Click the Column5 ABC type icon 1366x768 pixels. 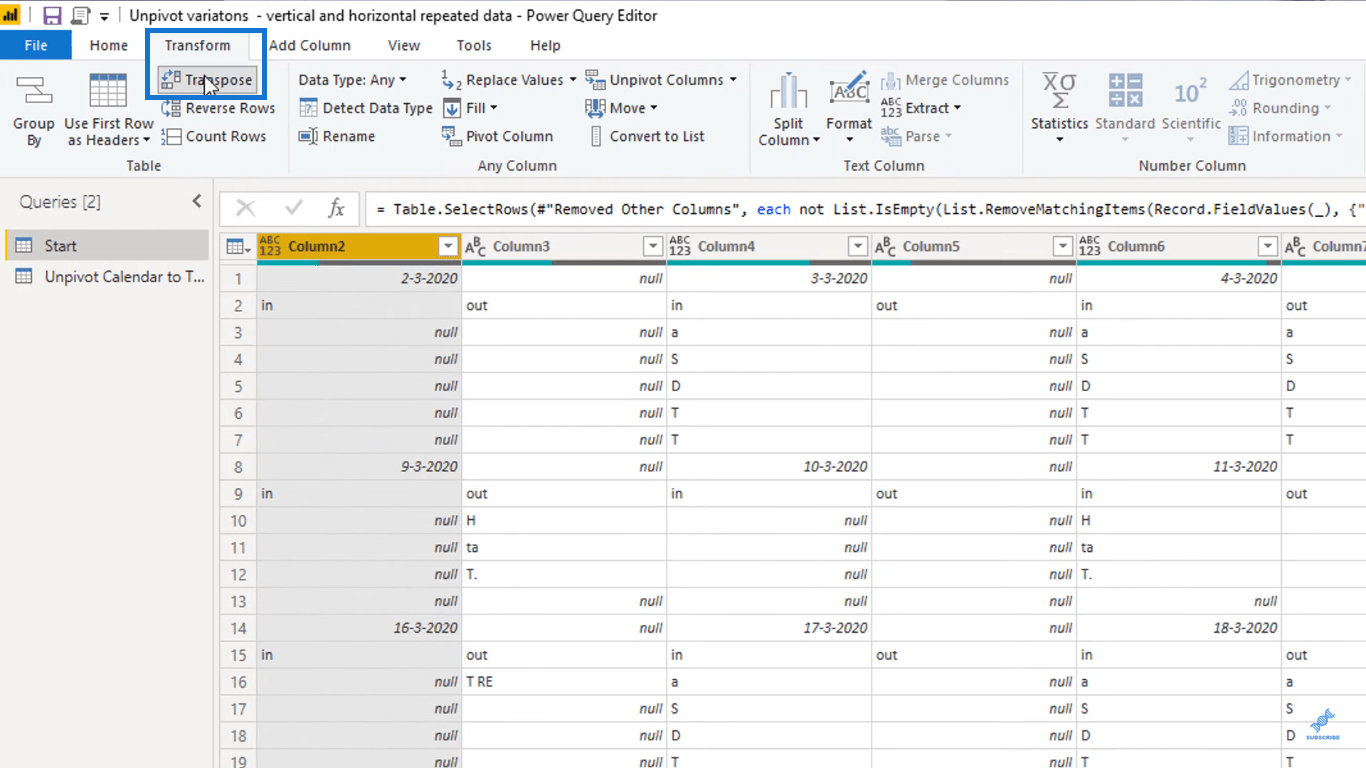886,246
